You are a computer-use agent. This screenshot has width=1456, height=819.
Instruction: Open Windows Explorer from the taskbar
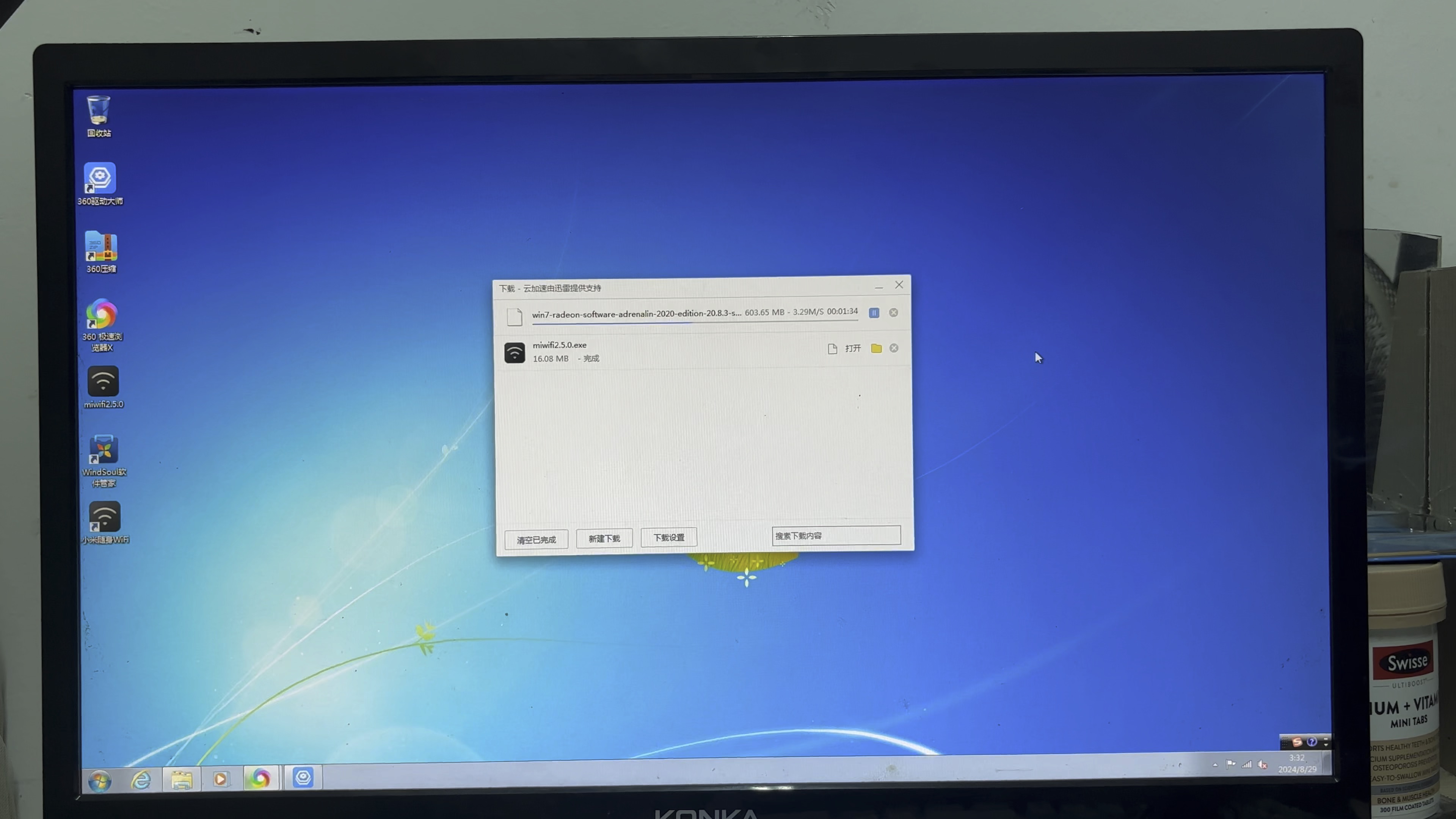click(182, 780)
